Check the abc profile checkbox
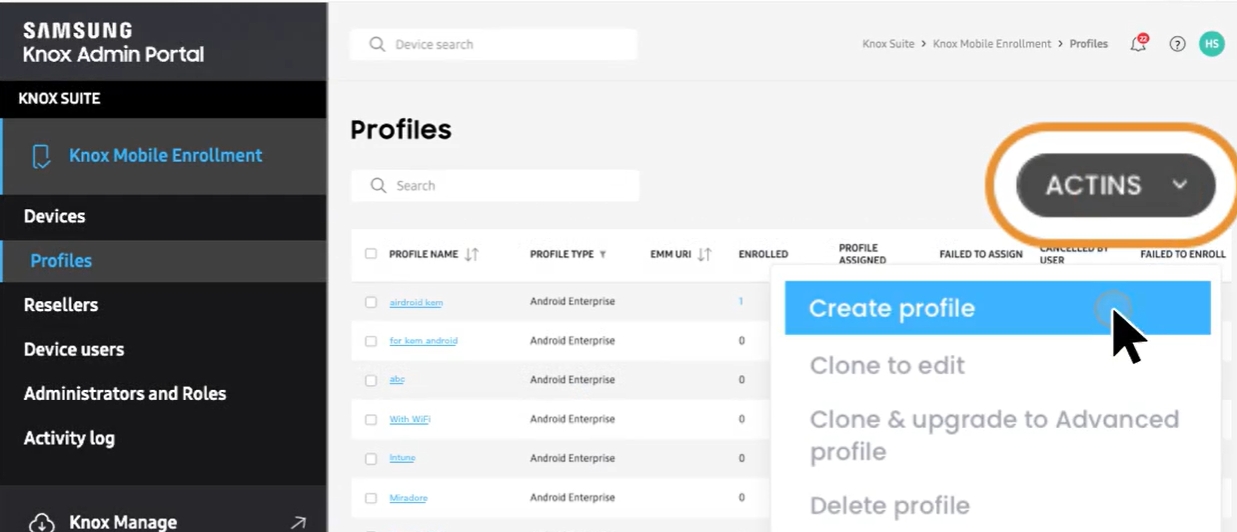Image resolution: width=1237 pixels, height=532 pixels. [x=371, y=380]
